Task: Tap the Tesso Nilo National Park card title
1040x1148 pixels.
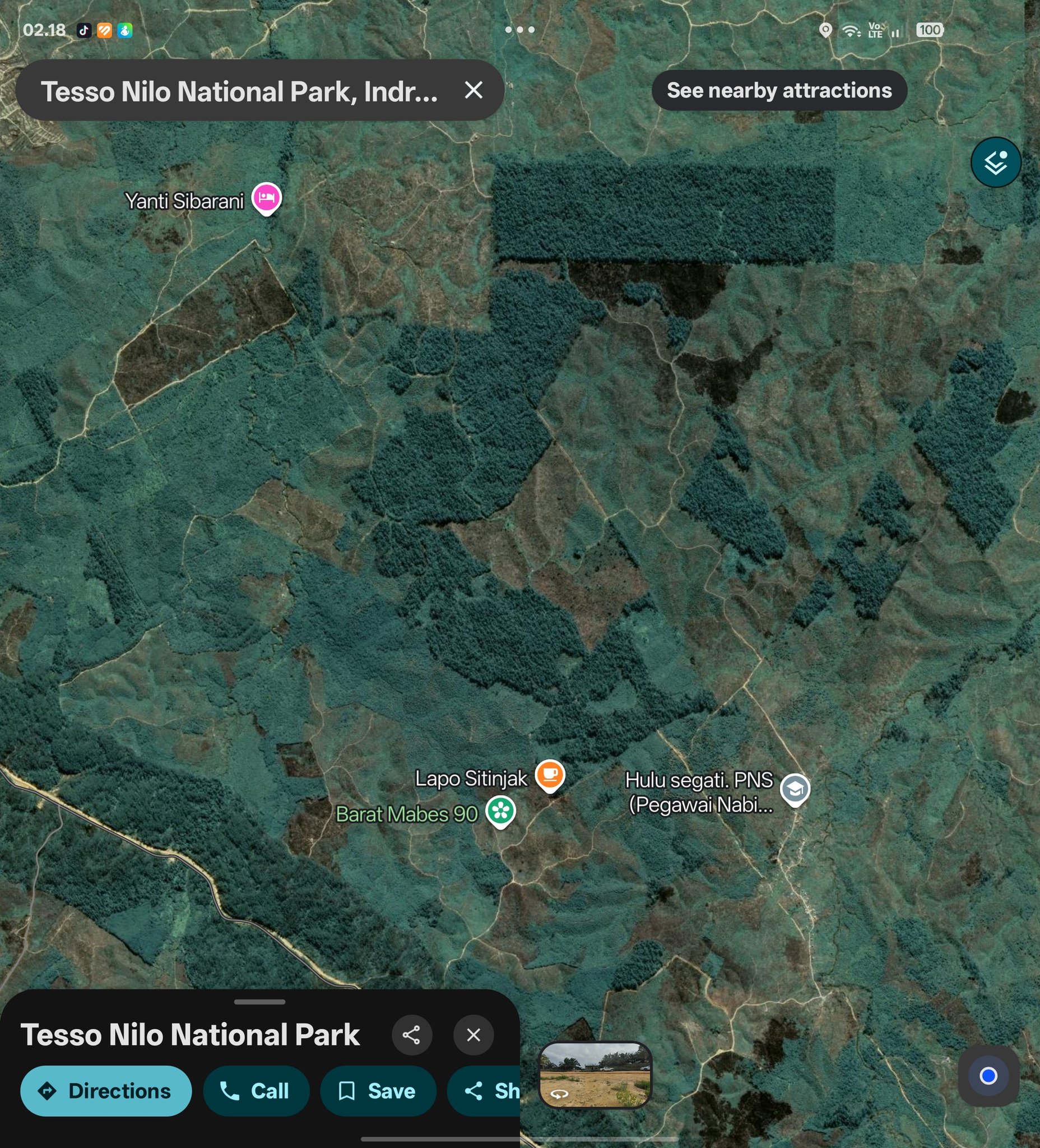Action: point(190,1035)
